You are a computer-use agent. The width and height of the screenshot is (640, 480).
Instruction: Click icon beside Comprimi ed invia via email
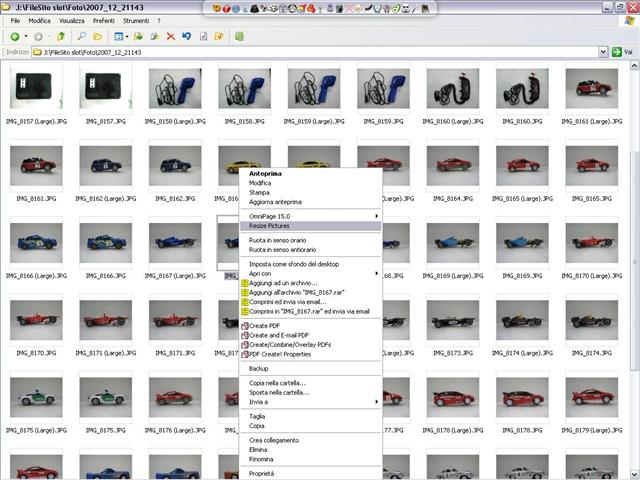(x=245, y=302)
